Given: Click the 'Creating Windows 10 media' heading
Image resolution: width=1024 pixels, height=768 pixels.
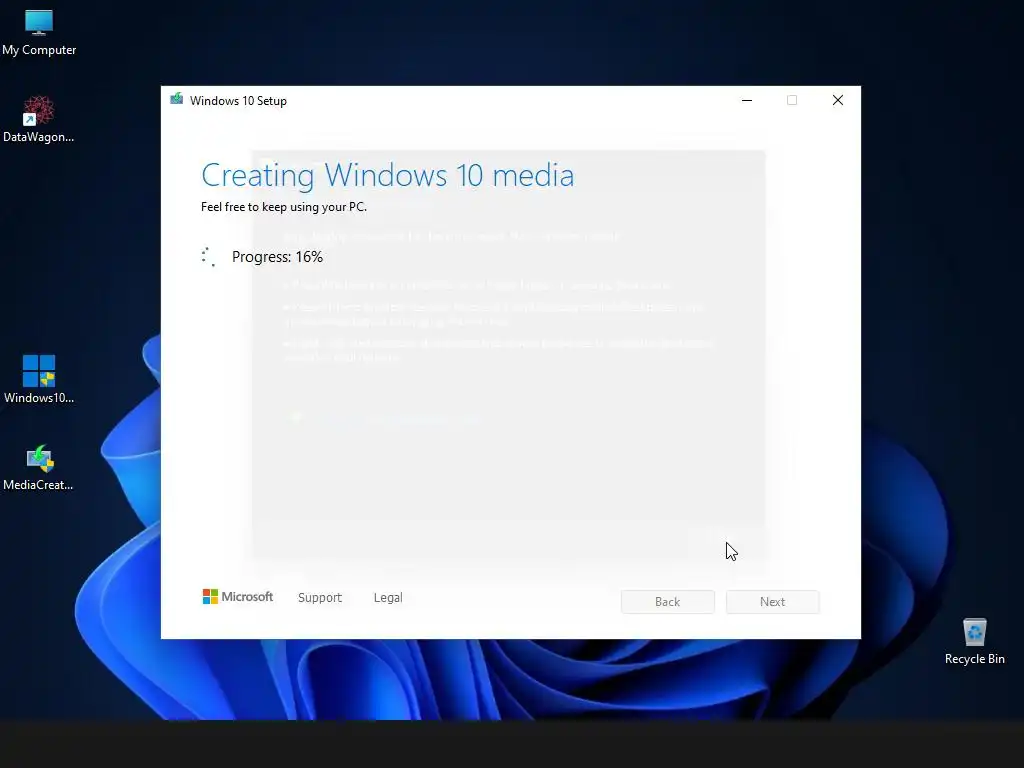Looking at the screenshot, I should (x=388, y=175).
